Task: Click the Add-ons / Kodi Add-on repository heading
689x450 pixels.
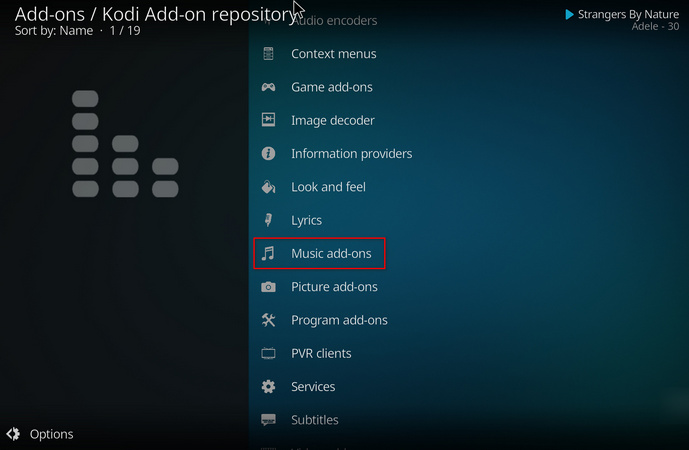Action: pos(156,14)
